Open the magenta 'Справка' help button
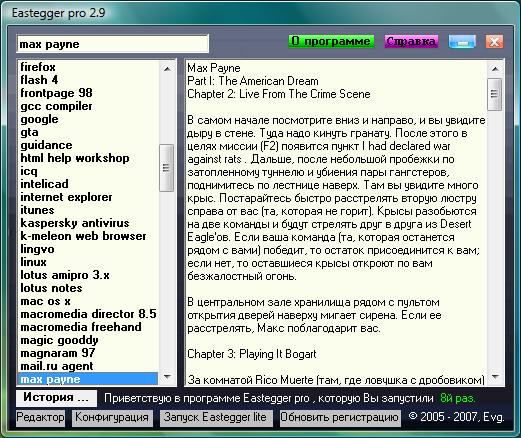 [x=411, y=41]
